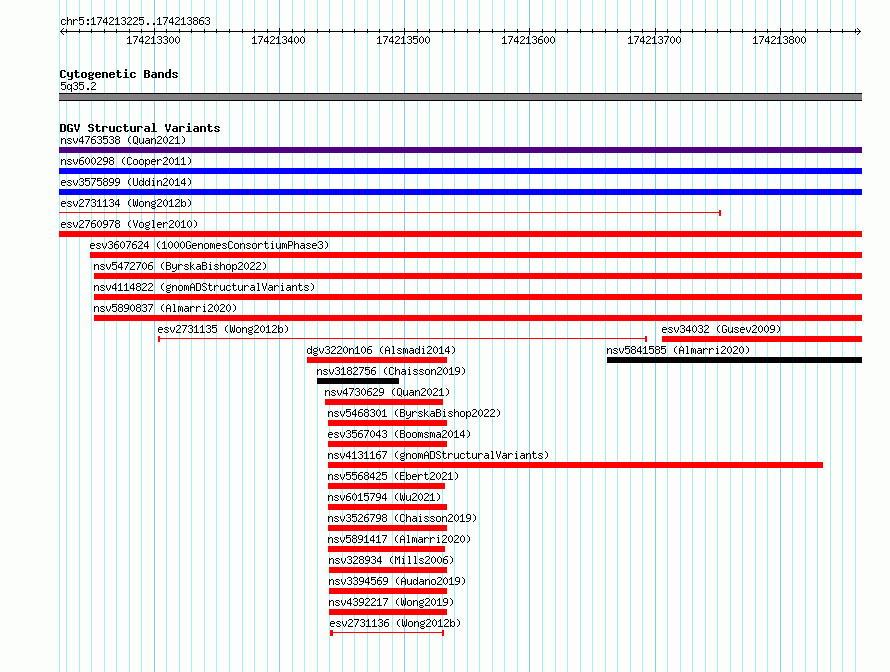Click nsv3526798 (Chaisson2019) label
Viewport: 890px width, 672px height.
[x=402, y=518]
